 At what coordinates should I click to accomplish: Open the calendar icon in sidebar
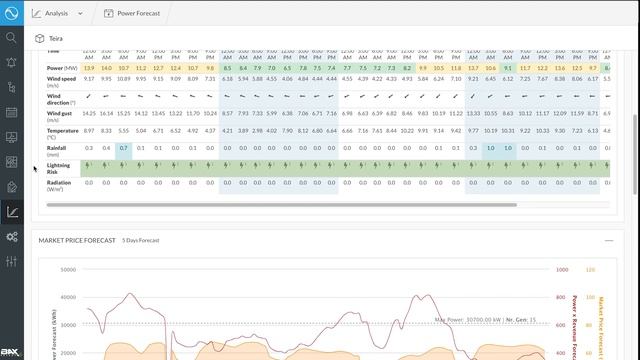point(11,112)
